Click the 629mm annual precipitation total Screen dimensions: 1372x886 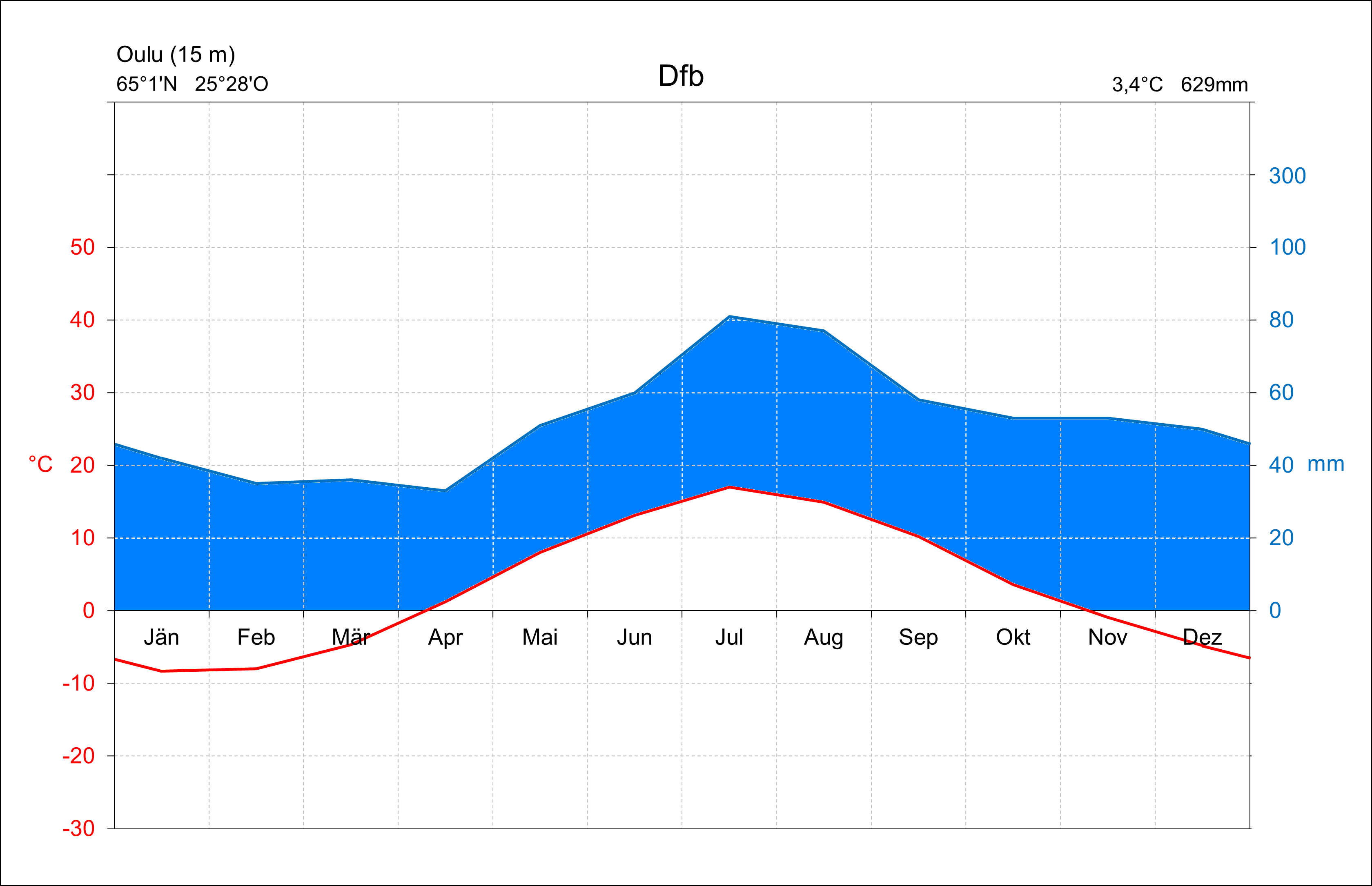[x=1214, y=85]
